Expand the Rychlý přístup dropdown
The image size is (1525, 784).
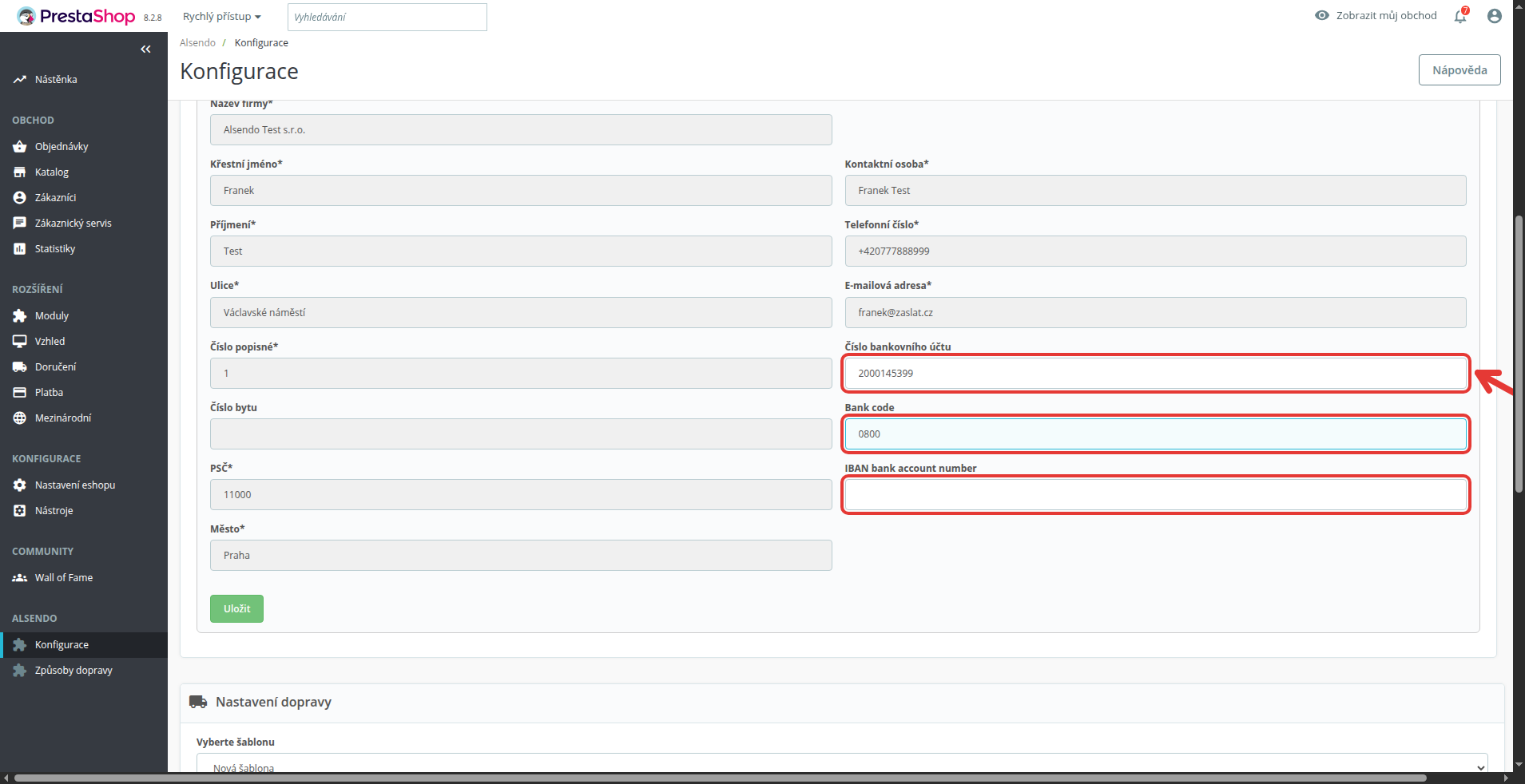point(221,17)
